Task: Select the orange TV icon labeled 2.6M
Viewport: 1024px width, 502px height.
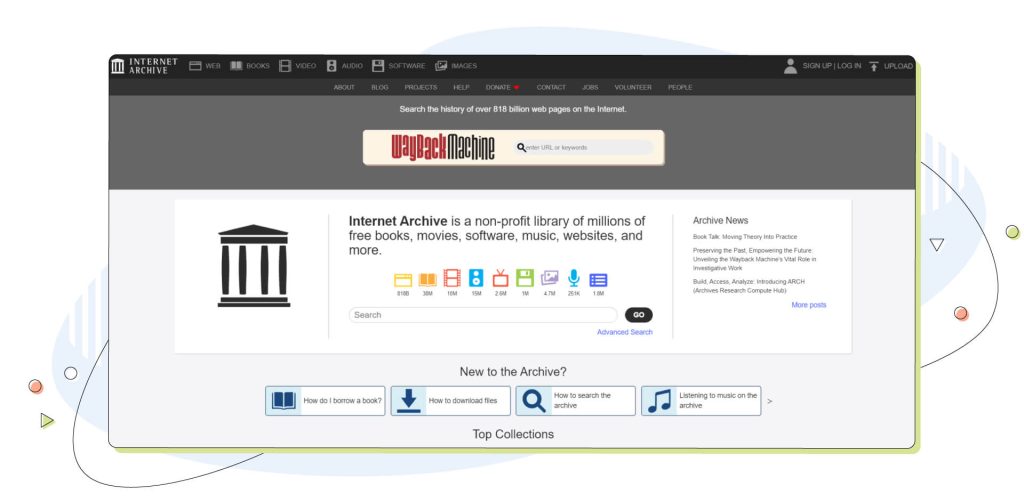Action: click(x=500, y=278)
